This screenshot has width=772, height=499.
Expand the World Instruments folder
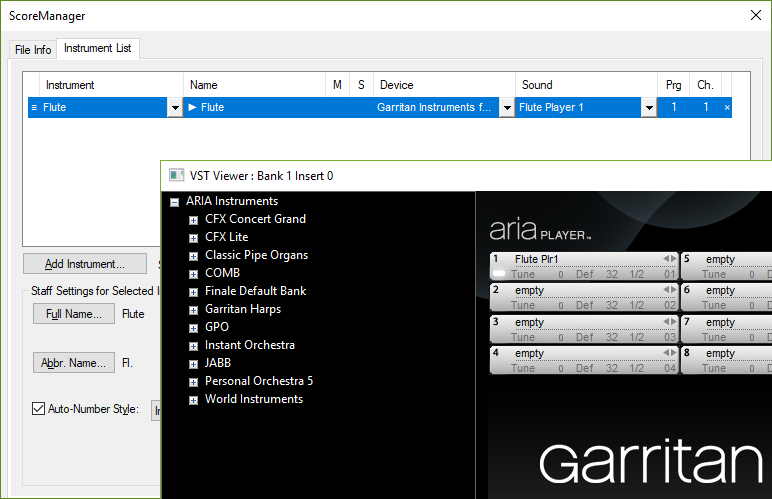(193, 400)
